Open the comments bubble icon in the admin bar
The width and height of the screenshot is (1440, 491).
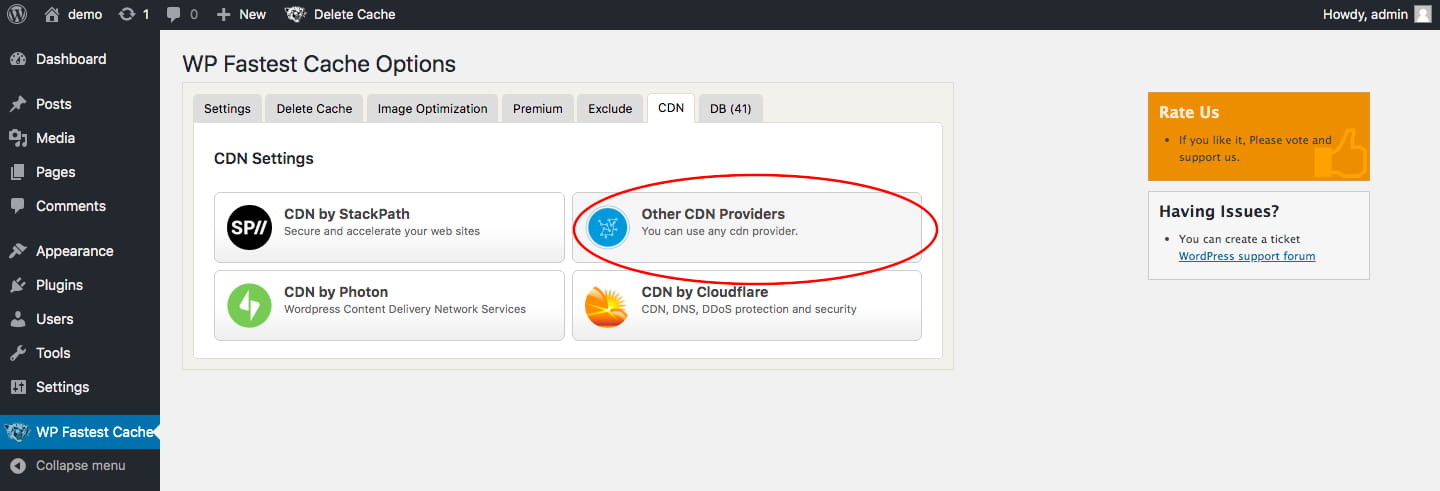[174, 14]
